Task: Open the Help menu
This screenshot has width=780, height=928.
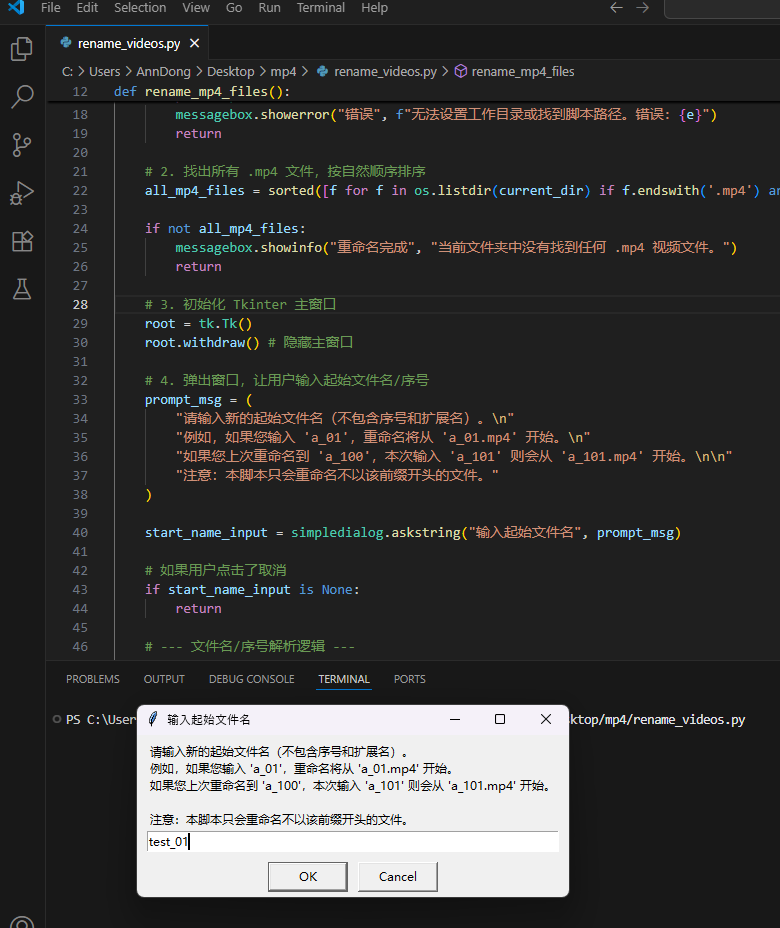Action: (x=375, y=8)
